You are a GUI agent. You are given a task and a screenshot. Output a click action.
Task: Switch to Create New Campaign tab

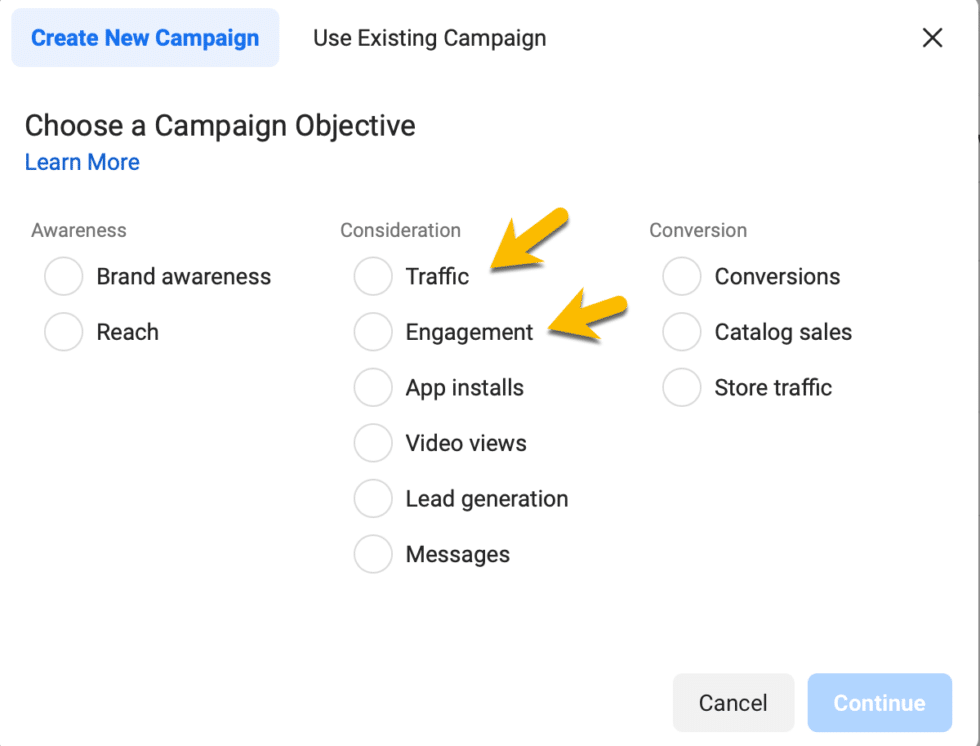(x=144, y=37)
